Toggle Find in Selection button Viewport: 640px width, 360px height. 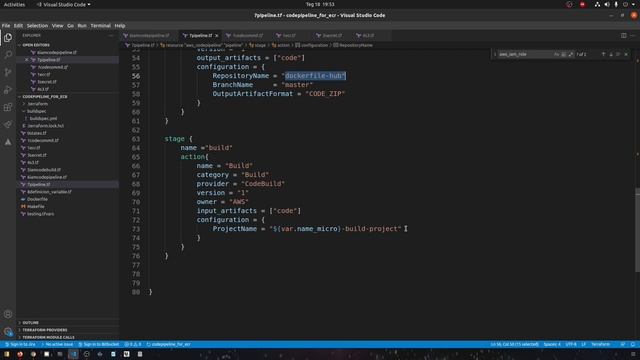coord(618,54)
